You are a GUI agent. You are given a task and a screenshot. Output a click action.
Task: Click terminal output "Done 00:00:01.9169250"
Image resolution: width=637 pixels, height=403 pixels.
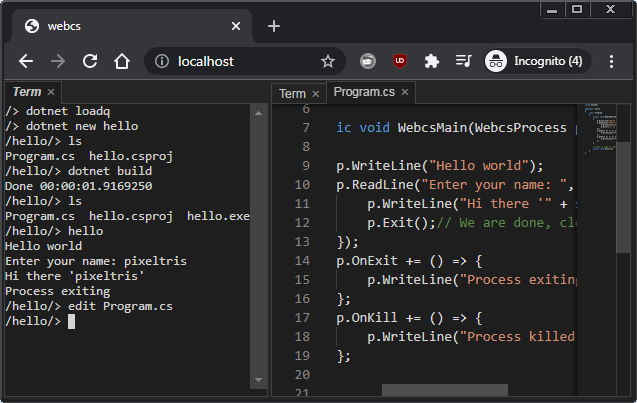79,186
